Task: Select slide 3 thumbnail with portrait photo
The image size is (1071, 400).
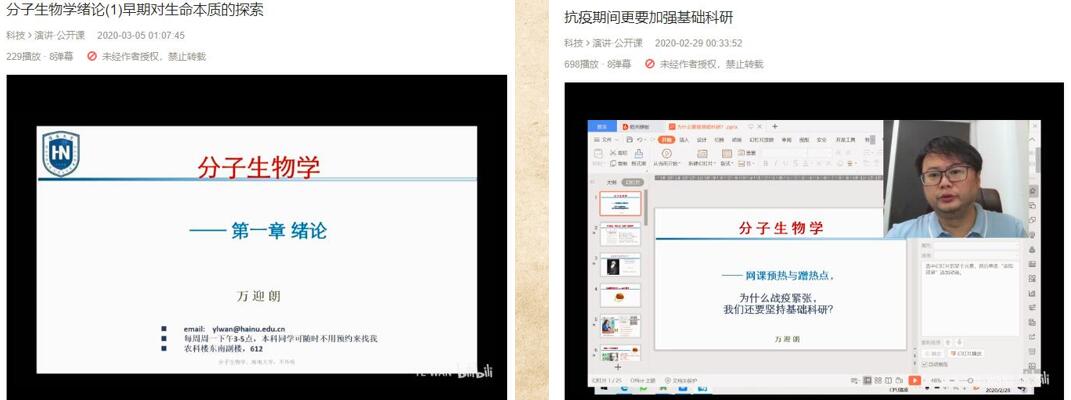Action: (x=620, y=266)
